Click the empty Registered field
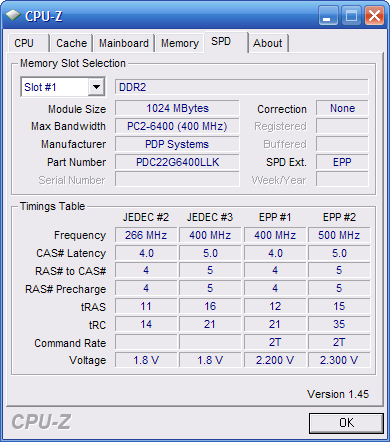Screen dimensions: 390x442 coord(342,126)
